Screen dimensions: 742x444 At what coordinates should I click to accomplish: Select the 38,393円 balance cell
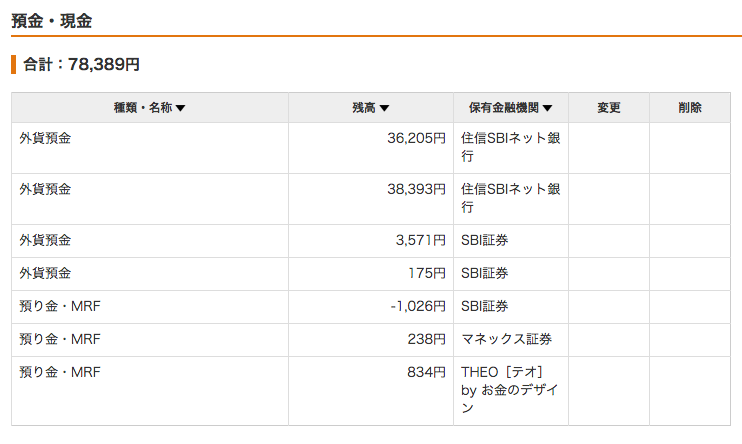click(x=371, y=199)
